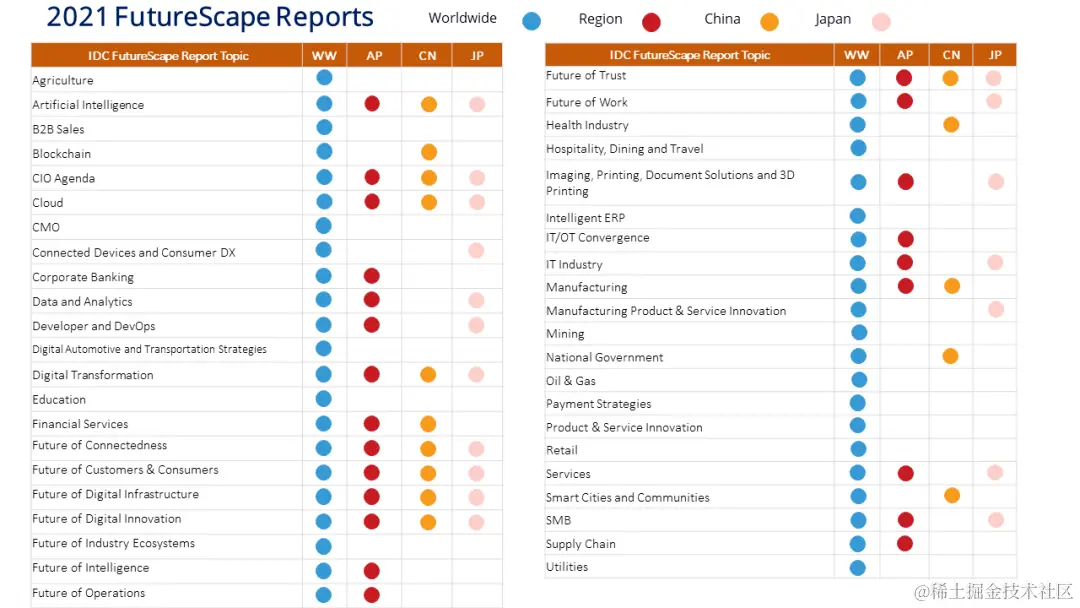Click red AP dot for IT/OT Convergence
The image size is (1080, 608).
pyautogui.click(x=906, y=239)
